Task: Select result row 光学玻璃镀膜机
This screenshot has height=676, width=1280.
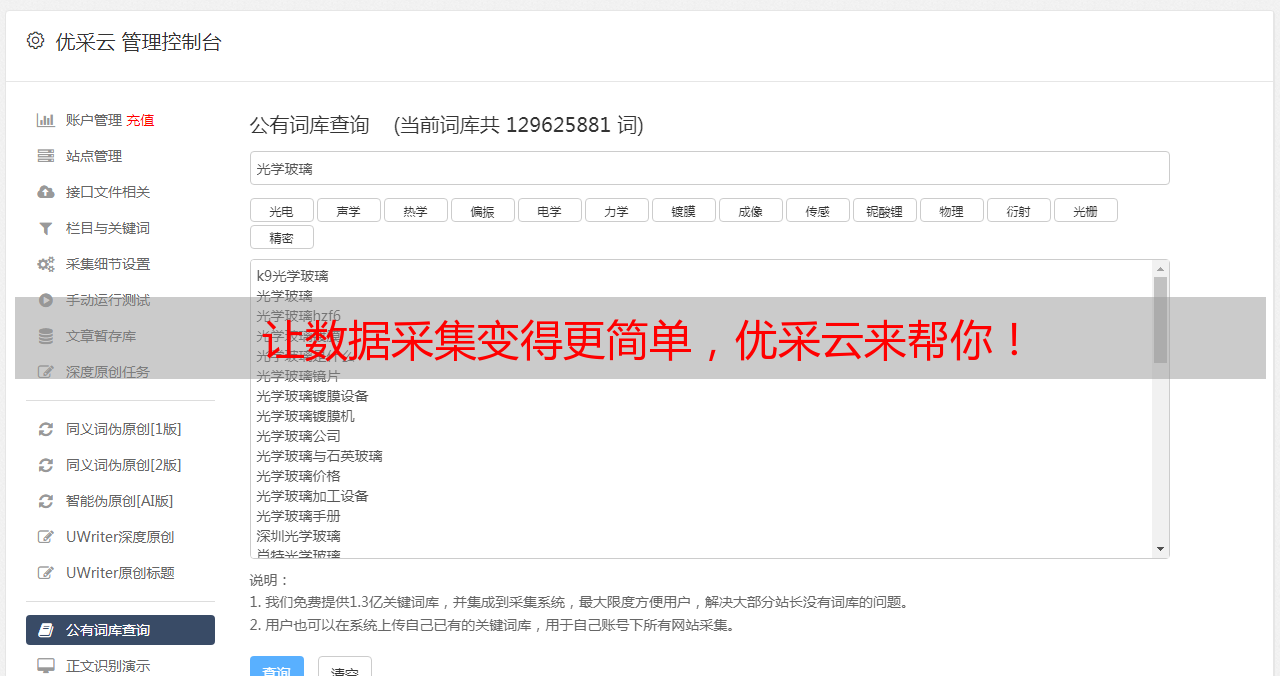Action: [305, 416]
